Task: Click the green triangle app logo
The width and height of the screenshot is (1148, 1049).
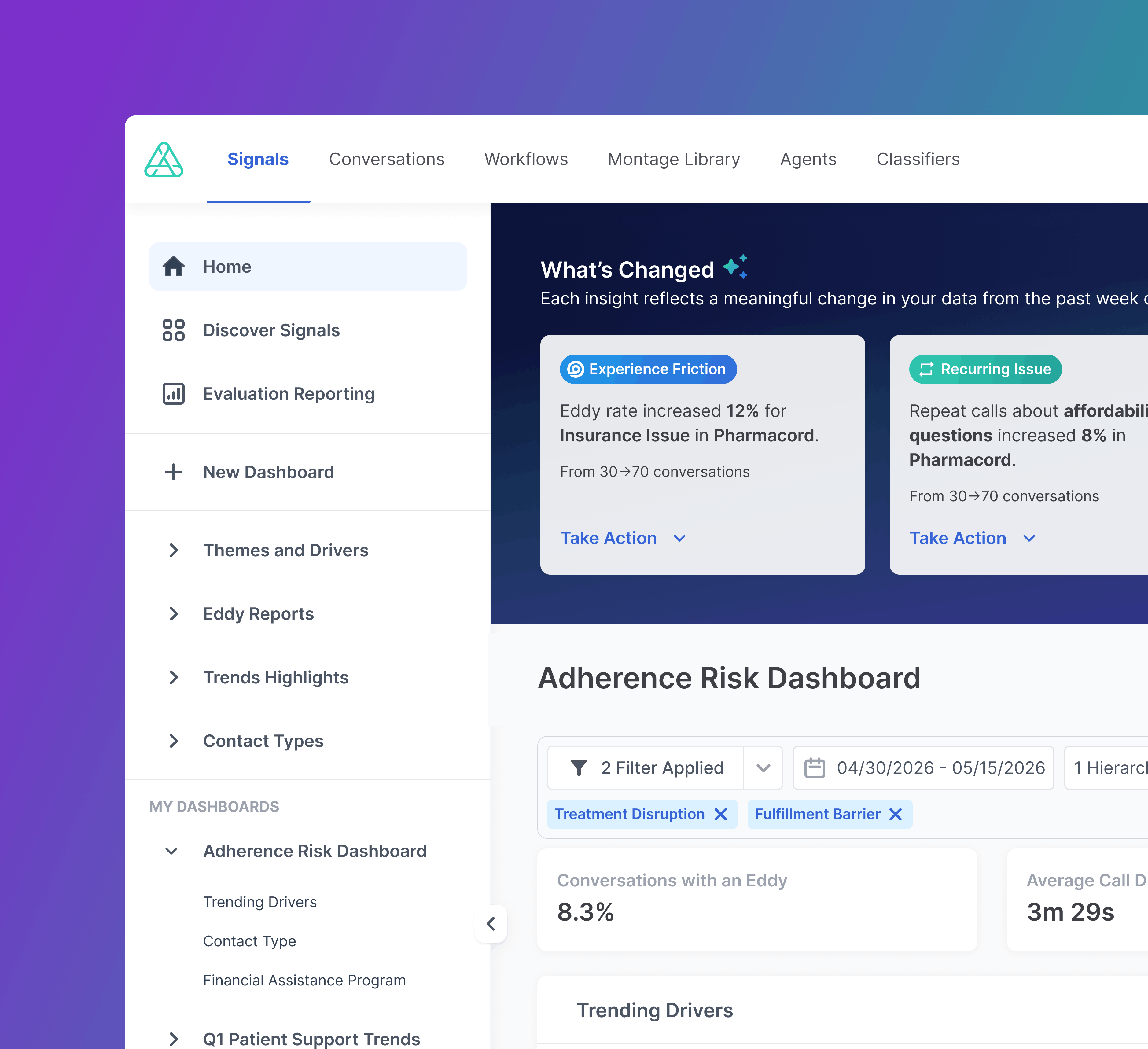Action: (x=164, y=160)
